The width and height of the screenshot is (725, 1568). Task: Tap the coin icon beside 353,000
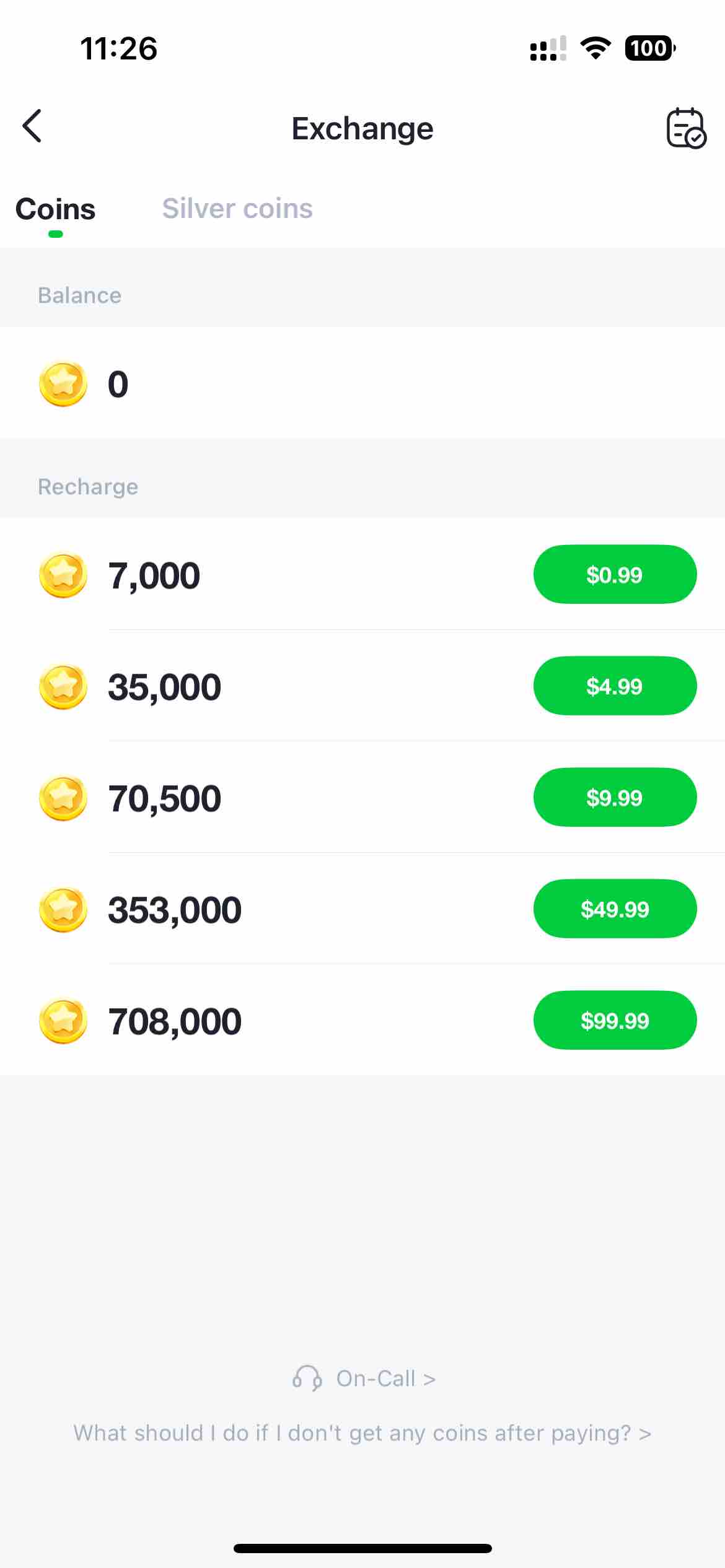point(63,909)
